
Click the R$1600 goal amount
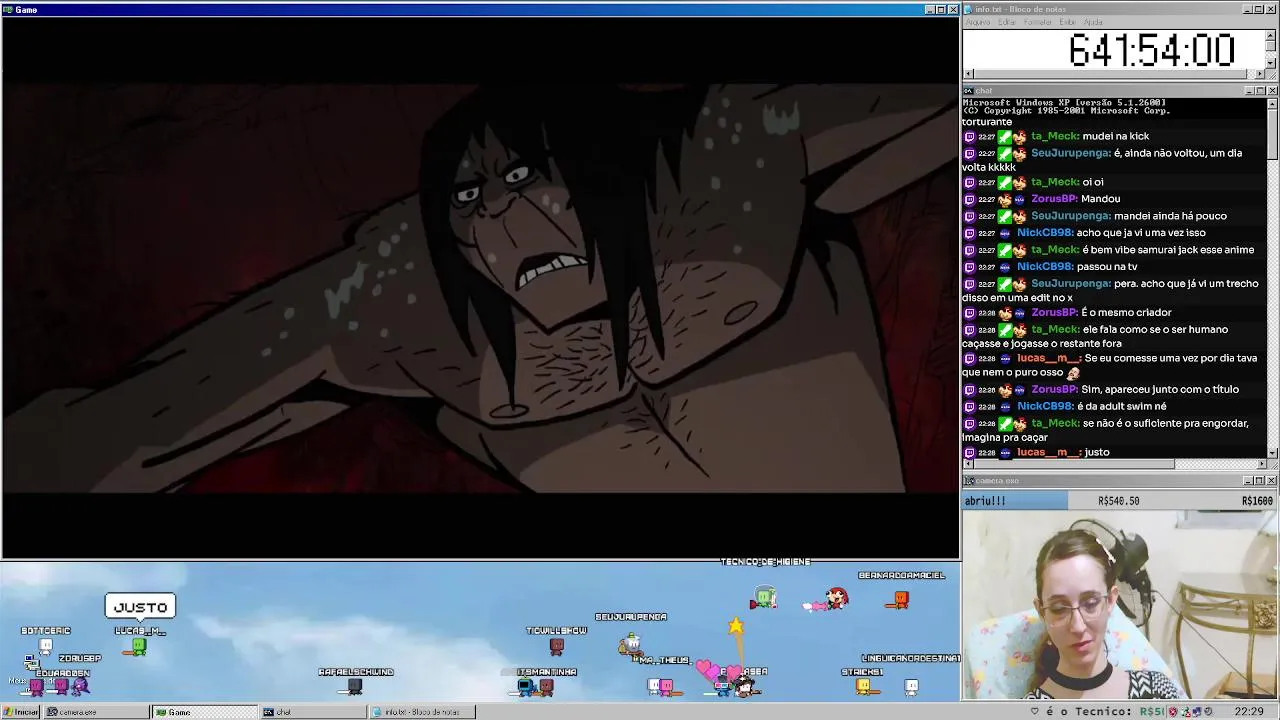(1257, 501)
